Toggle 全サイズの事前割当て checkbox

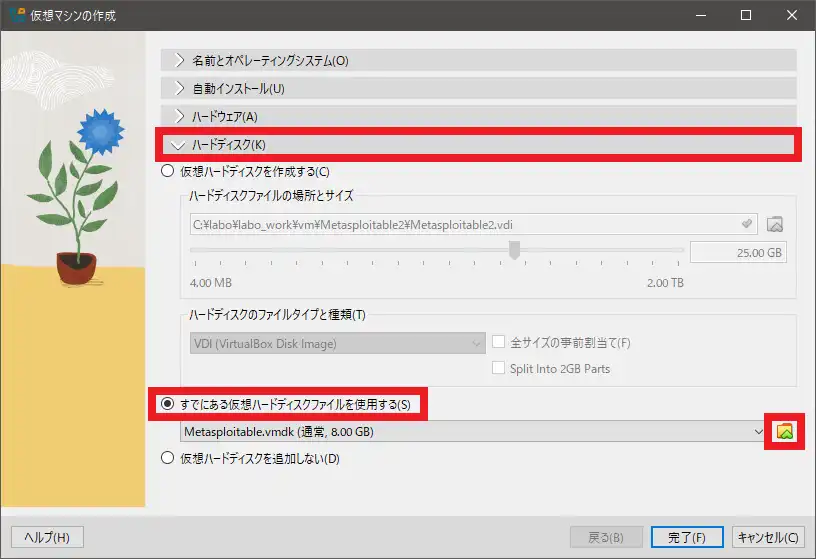498,343
